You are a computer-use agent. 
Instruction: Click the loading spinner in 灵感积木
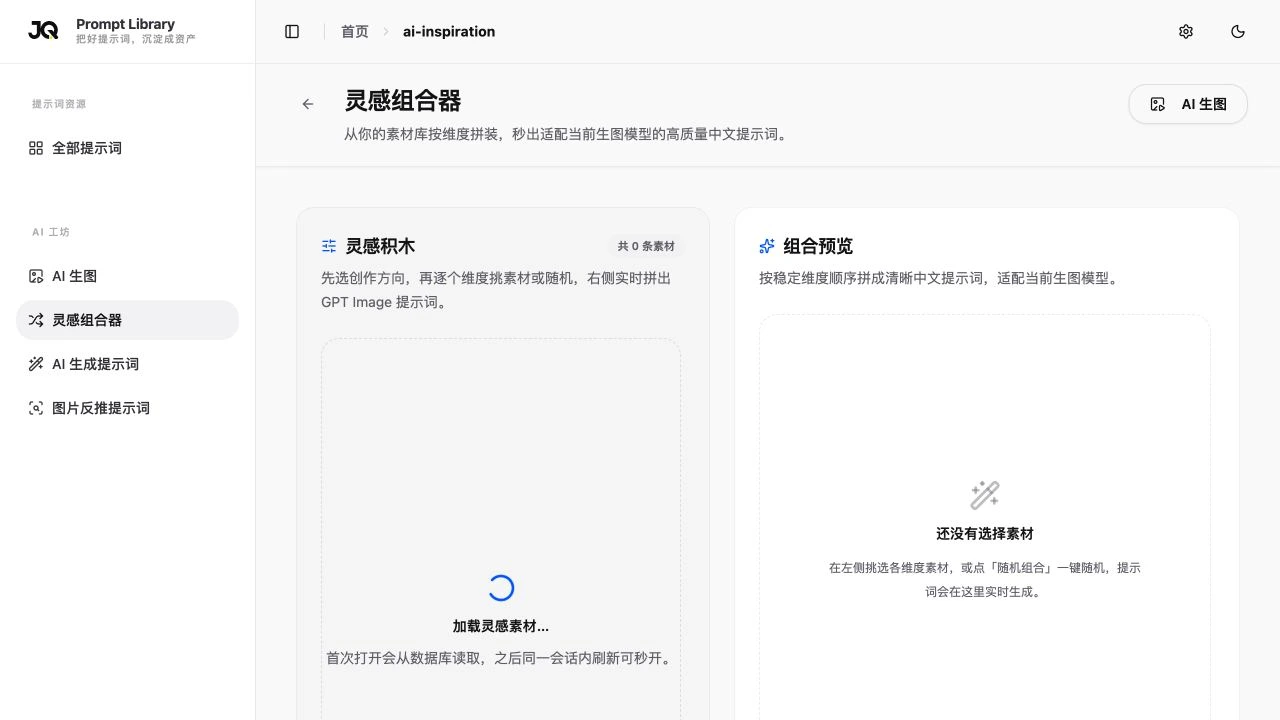501,588
